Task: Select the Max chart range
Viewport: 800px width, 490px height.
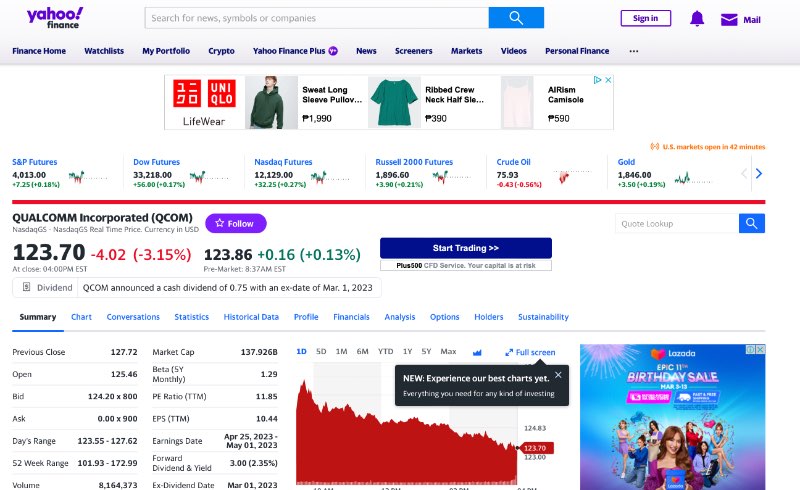Action: [448, 352]
